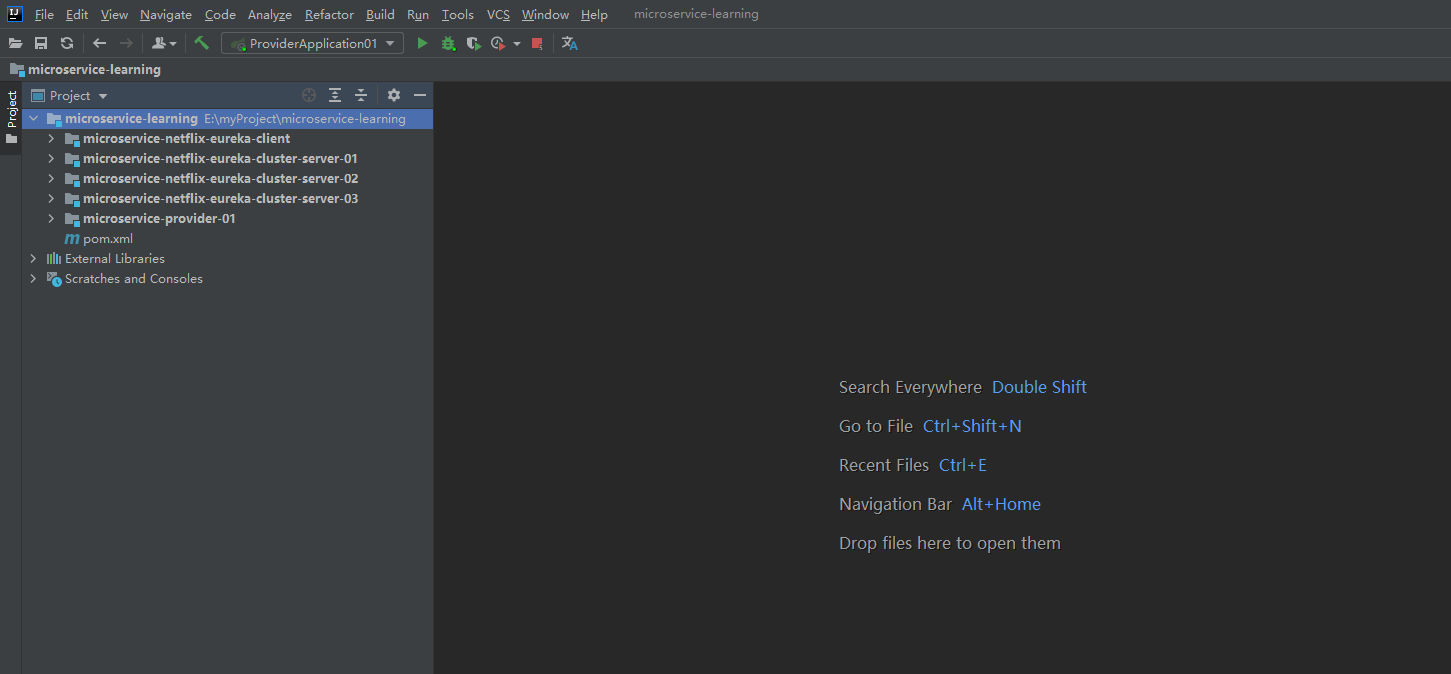Expand microservice-netflix-eureka-cluster-server-01 arrow
This screenshot has width=1451, height=674.
pos(51,158)
